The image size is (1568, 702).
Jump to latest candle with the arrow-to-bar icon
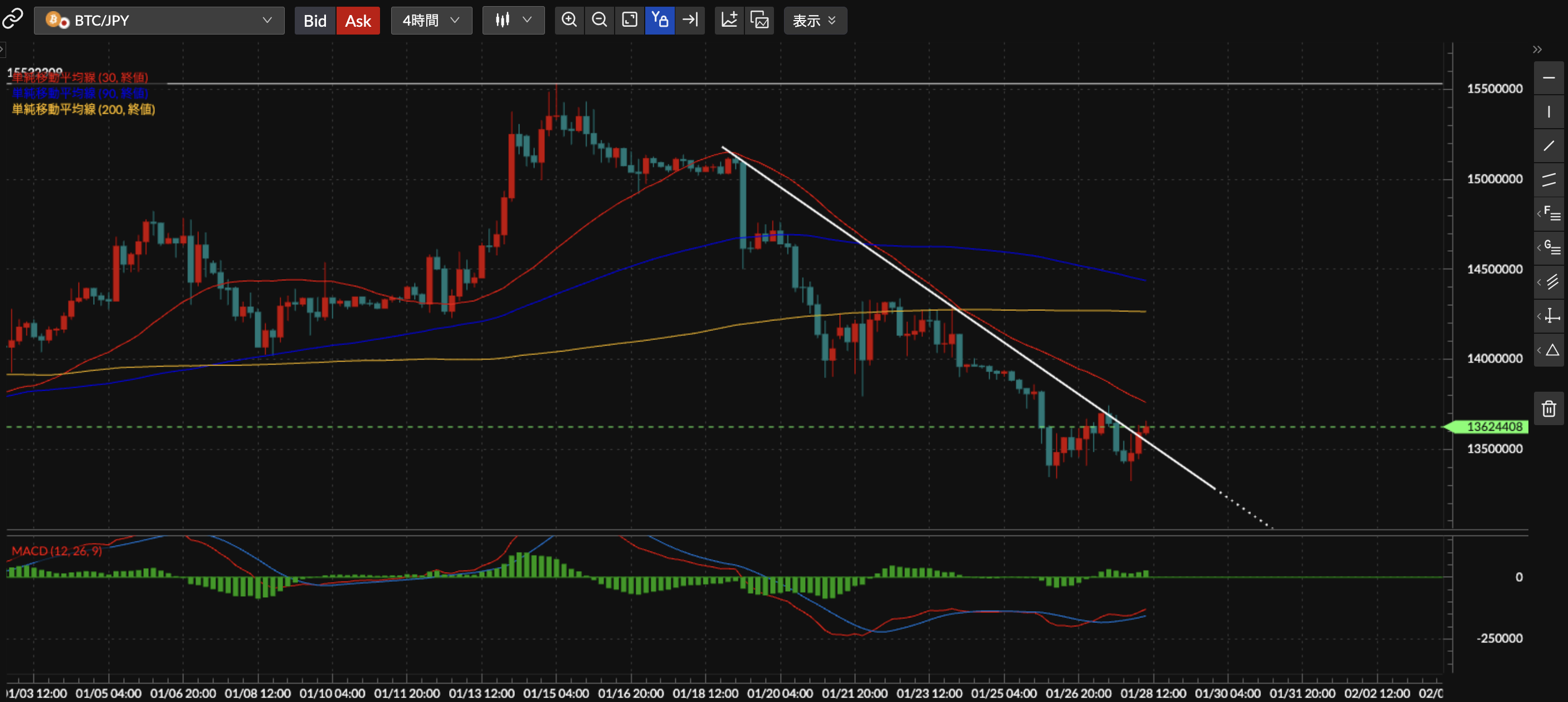(690, 20)
